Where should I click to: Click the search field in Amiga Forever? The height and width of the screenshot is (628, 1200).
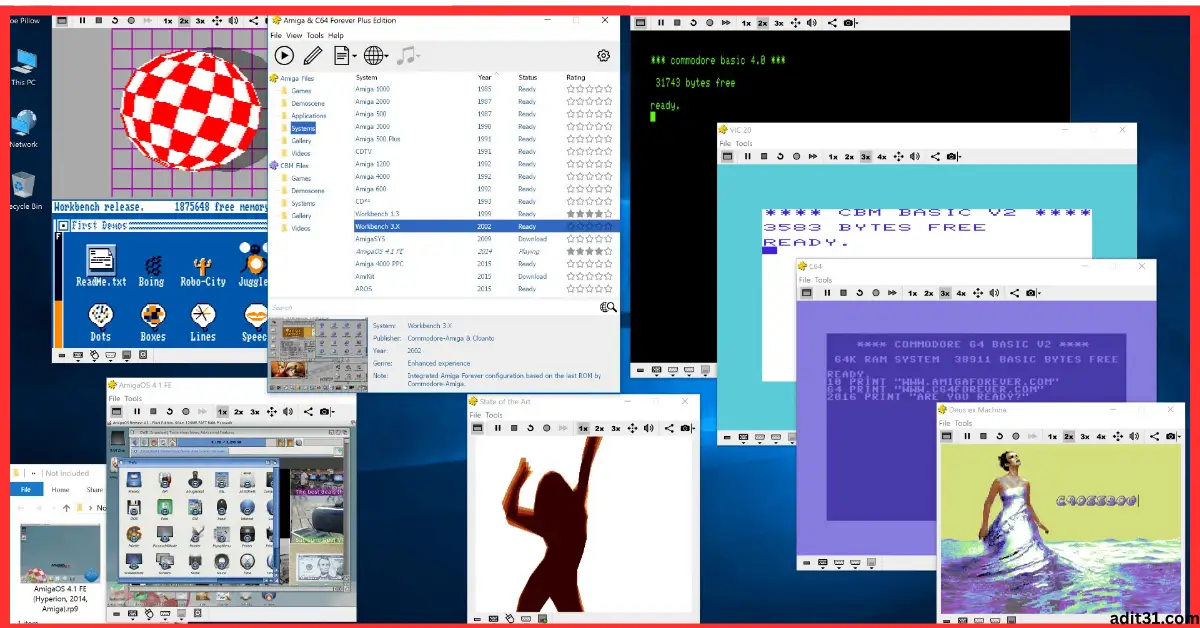[x=433, y=308]
